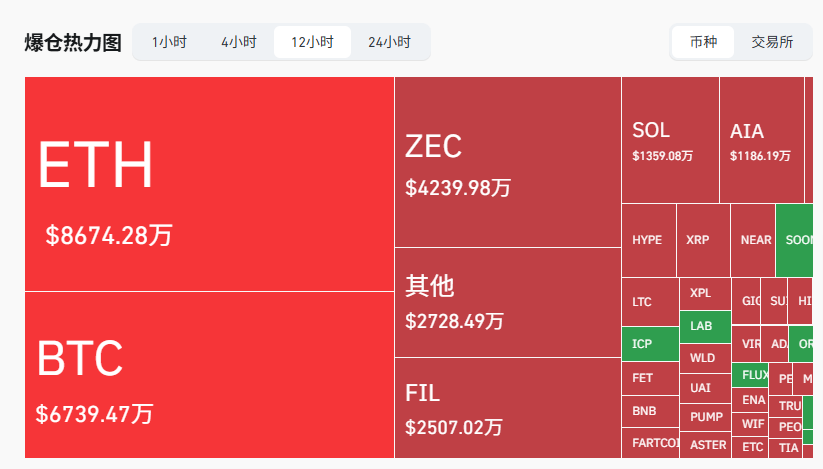The image size is (823, 469).
Task: Toggle view to 交易所 (by exchange)
Action: click(x=772, y=42)
